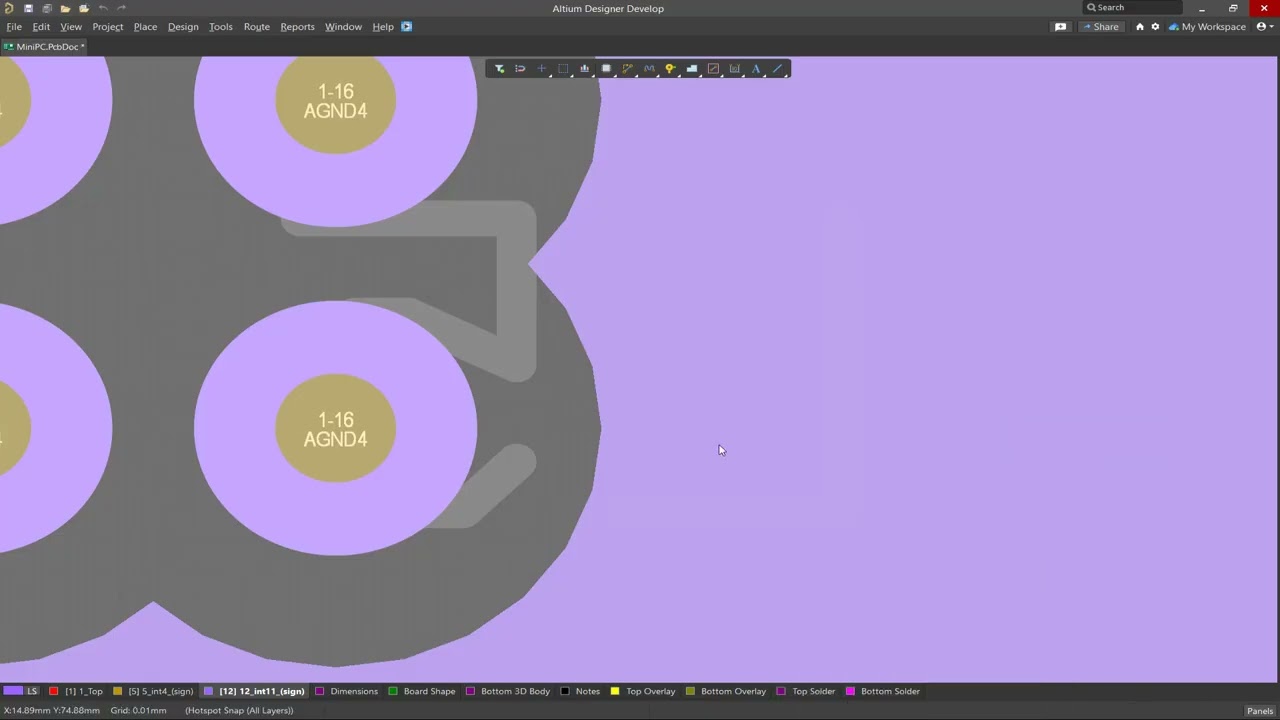This screenshot has height=720, width=1280.
Task: Click the LS layer set button
Action: tap(21, 691)
